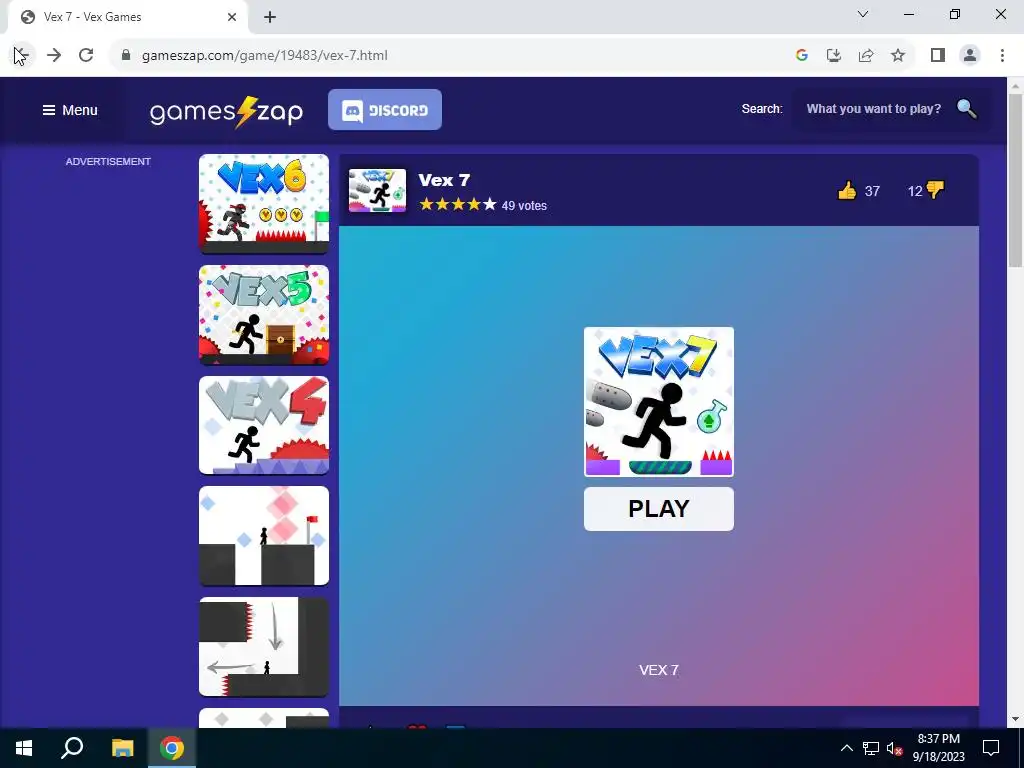This screenshot has height=768, width=1024.
Task: Click the 'VEX 7' caption below the PLAY button
Action: pos(658,670)
